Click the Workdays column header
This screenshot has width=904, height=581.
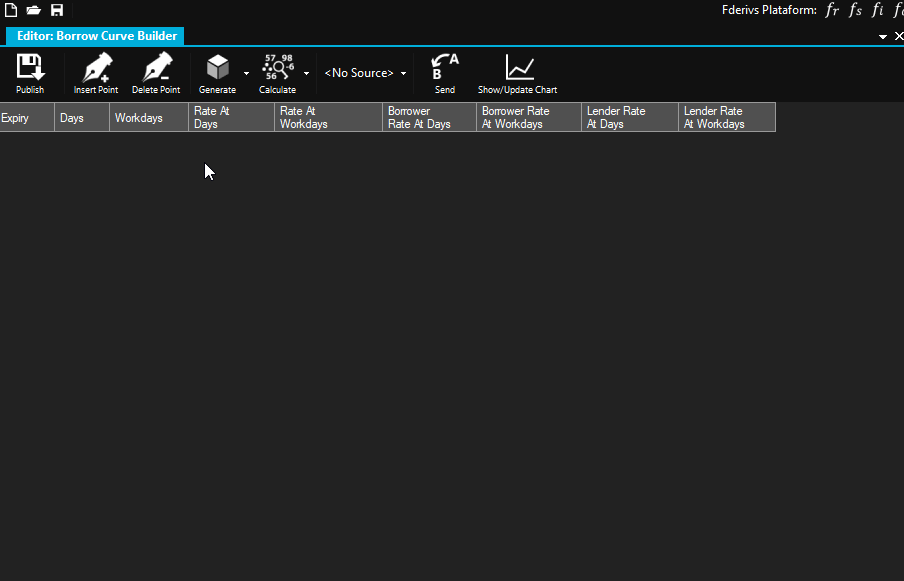point(139,118)
